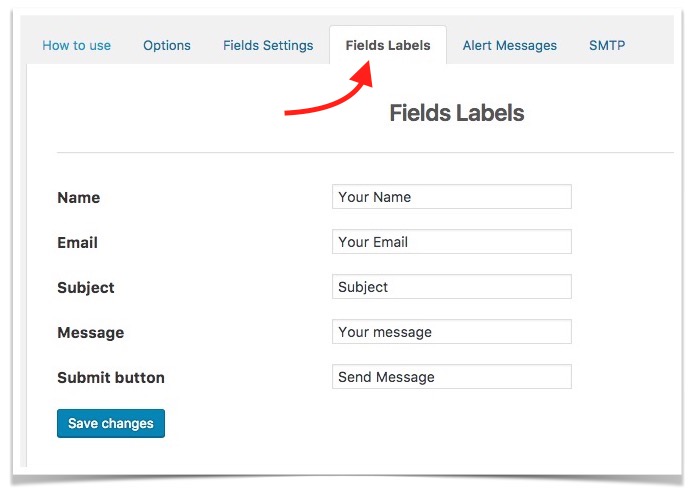
Task: Click the bold Name row label
Action: [x=79, y=198]
